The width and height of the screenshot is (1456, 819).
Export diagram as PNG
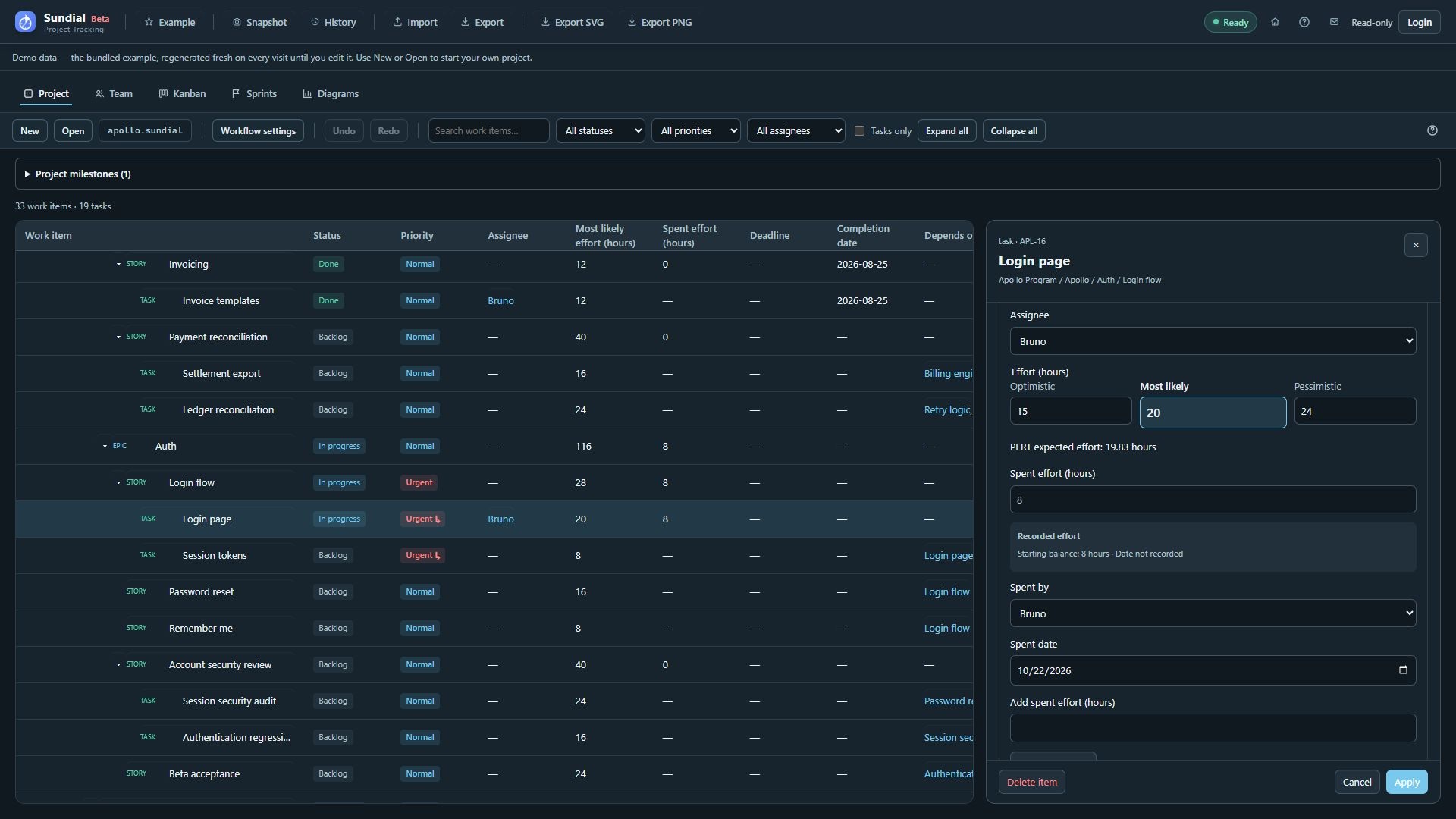point(660,22)
